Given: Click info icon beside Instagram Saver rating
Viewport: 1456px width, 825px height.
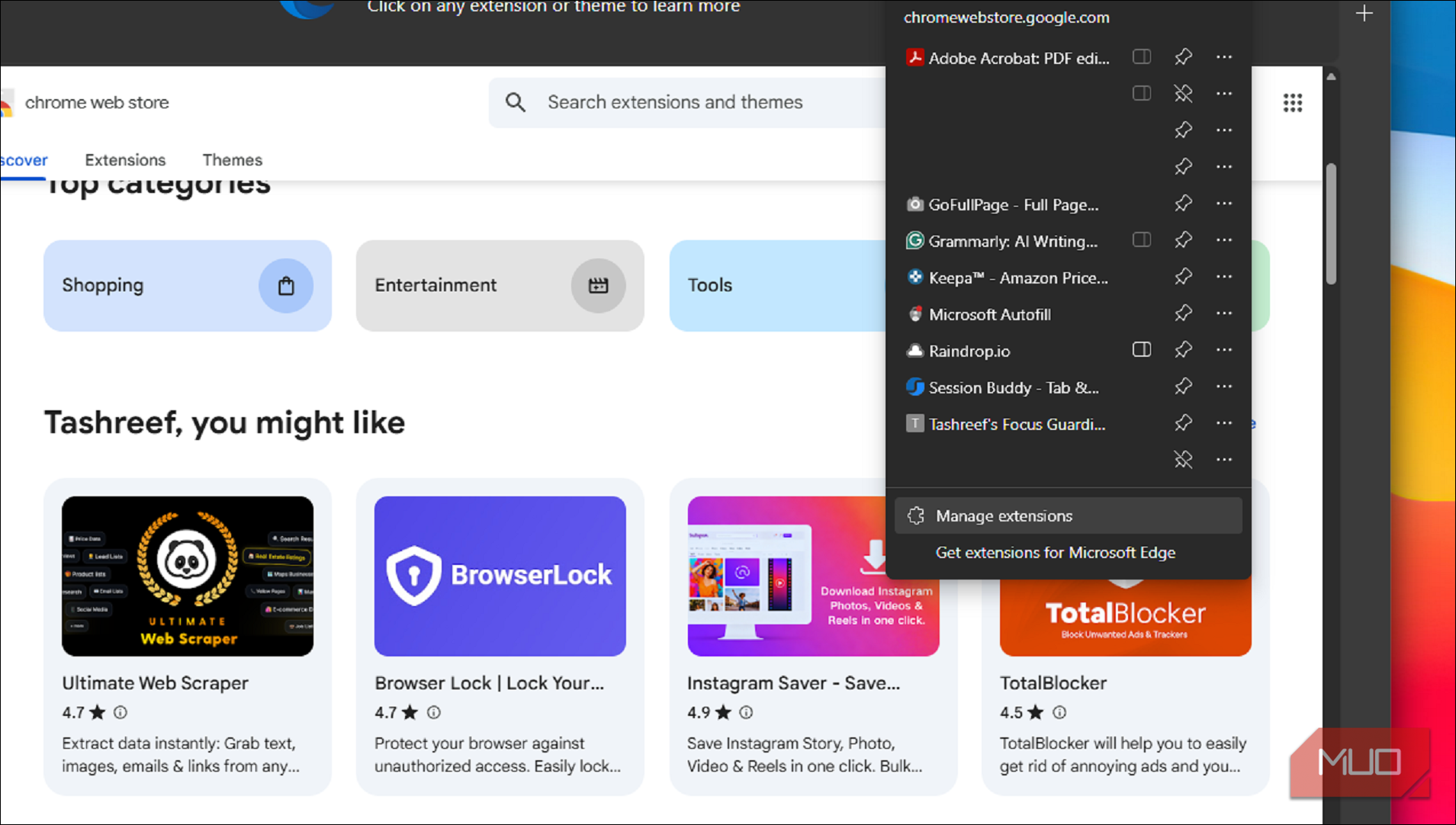Looking at the screenshot, I should pyautogui.click(x=746, y=712).
